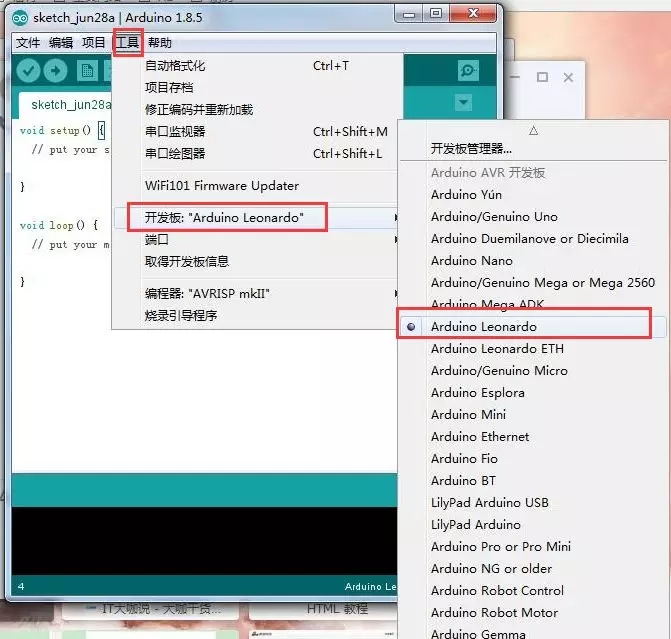Maximize the background window
Image resolution: width=671 pixels, height=639 pixels.
(x=542, y=77)
